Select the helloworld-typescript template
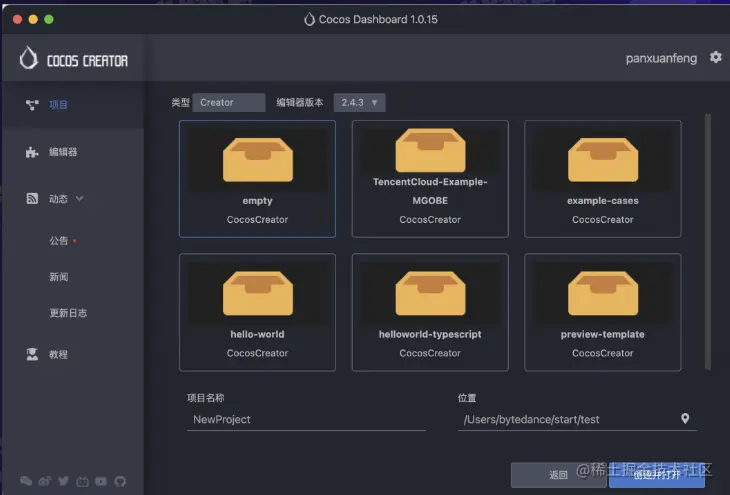The image size is (730, 495). tap(430, 312)
